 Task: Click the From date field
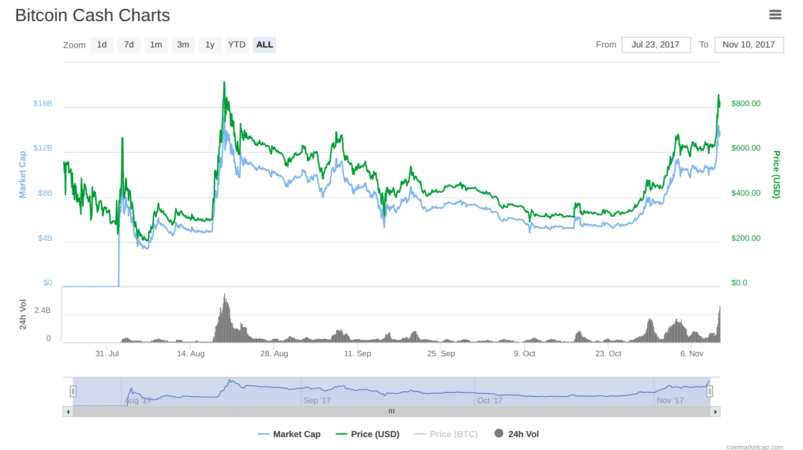click(x=655, y=45)
